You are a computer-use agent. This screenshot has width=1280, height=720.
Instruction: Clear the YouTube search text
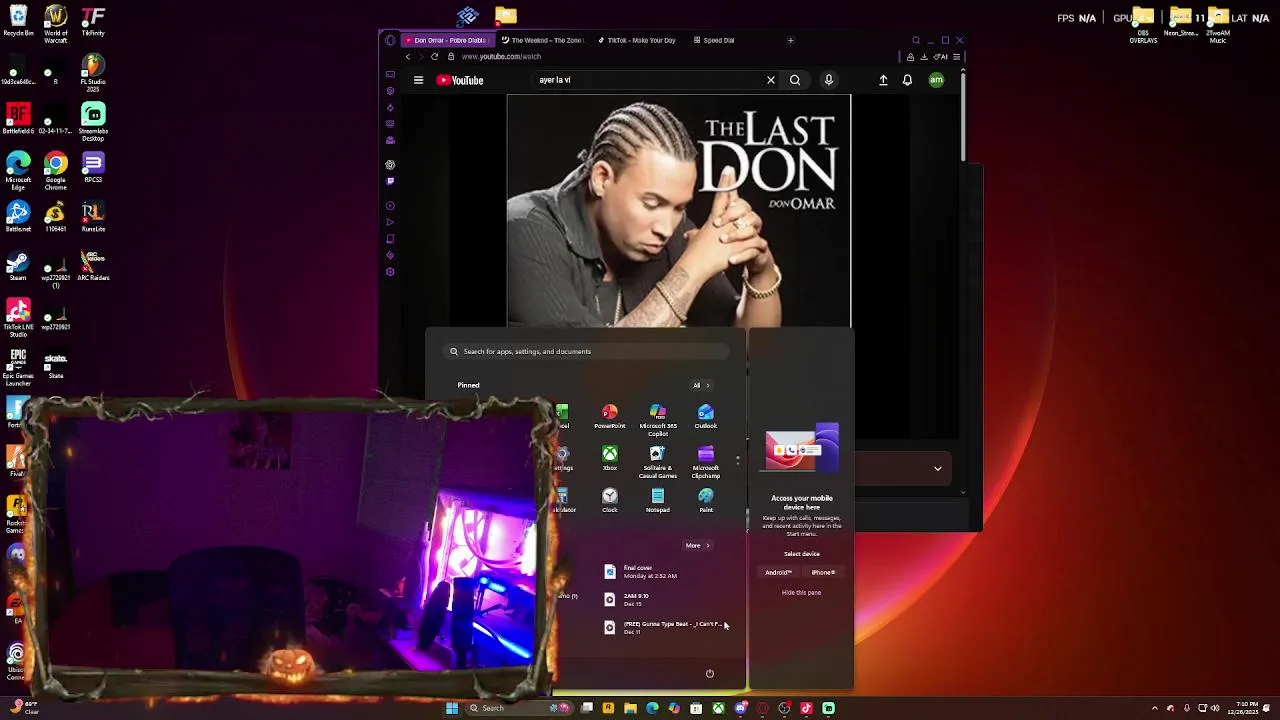point(771,80)
